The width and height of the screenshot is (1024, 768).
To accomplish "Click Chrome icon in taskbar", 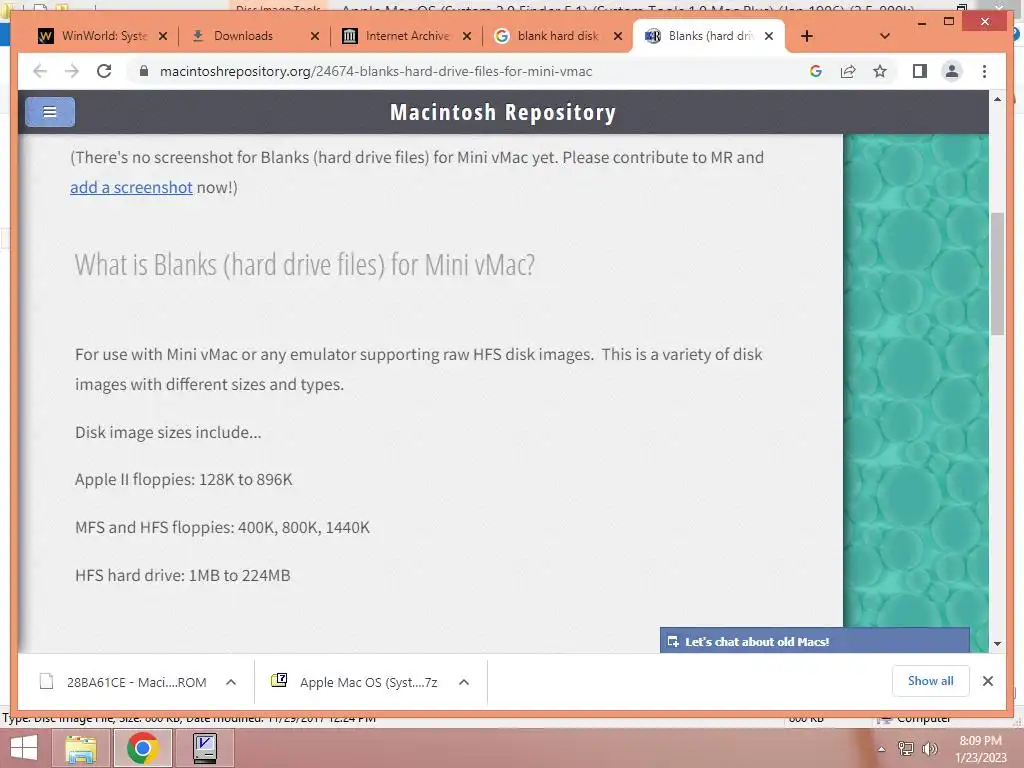I will [x=143, y=748].
